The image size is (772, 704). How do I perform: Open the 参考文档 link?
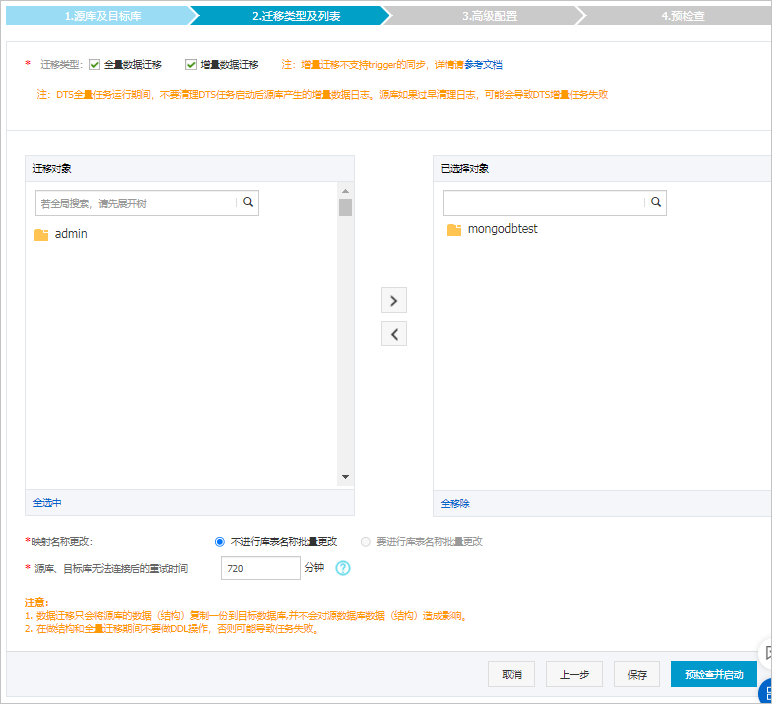click(x=483, y=64)
